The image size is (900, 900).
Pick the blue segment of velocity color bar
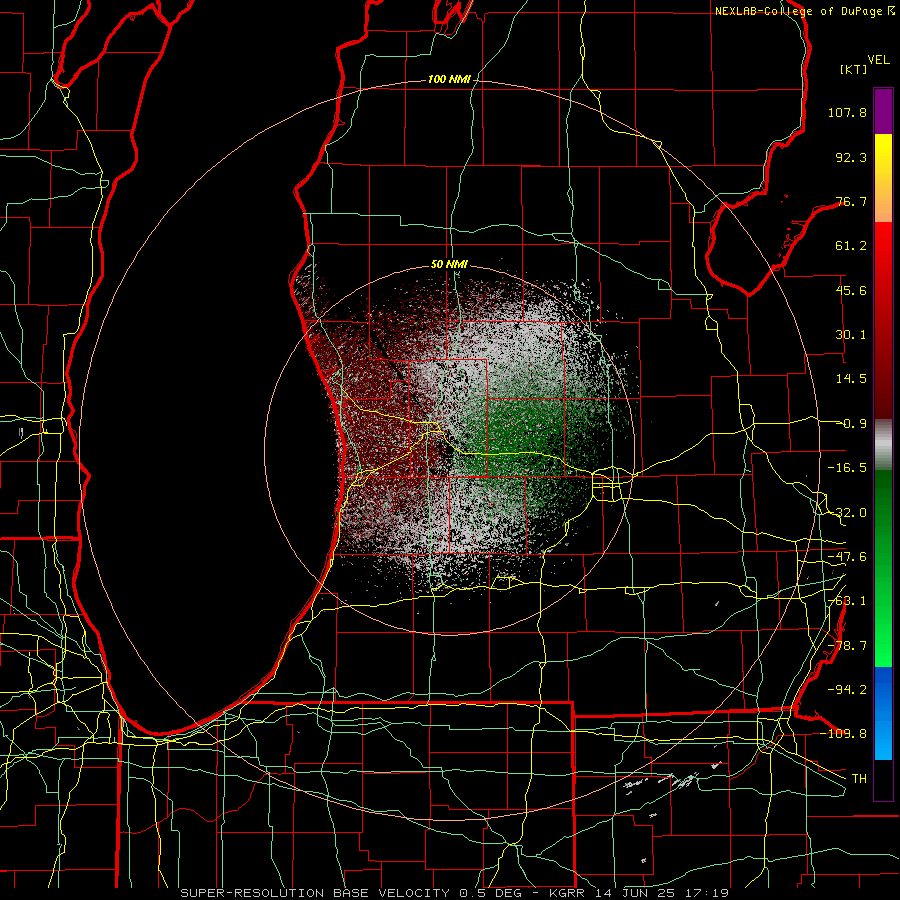tap(883, 713)
